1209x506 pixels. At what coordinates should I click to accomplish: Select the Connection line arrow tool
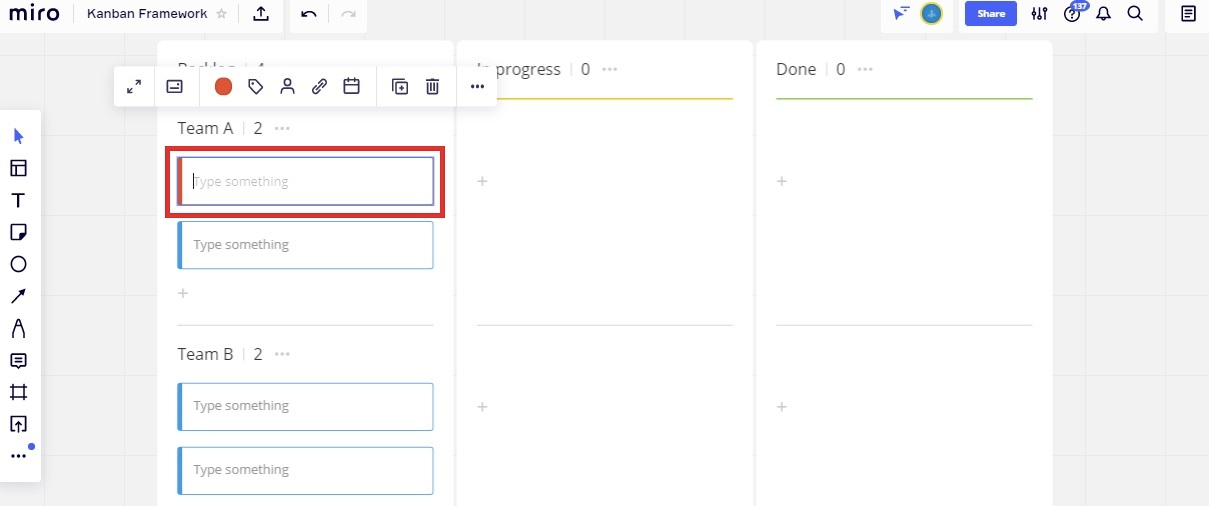[18, 296]
